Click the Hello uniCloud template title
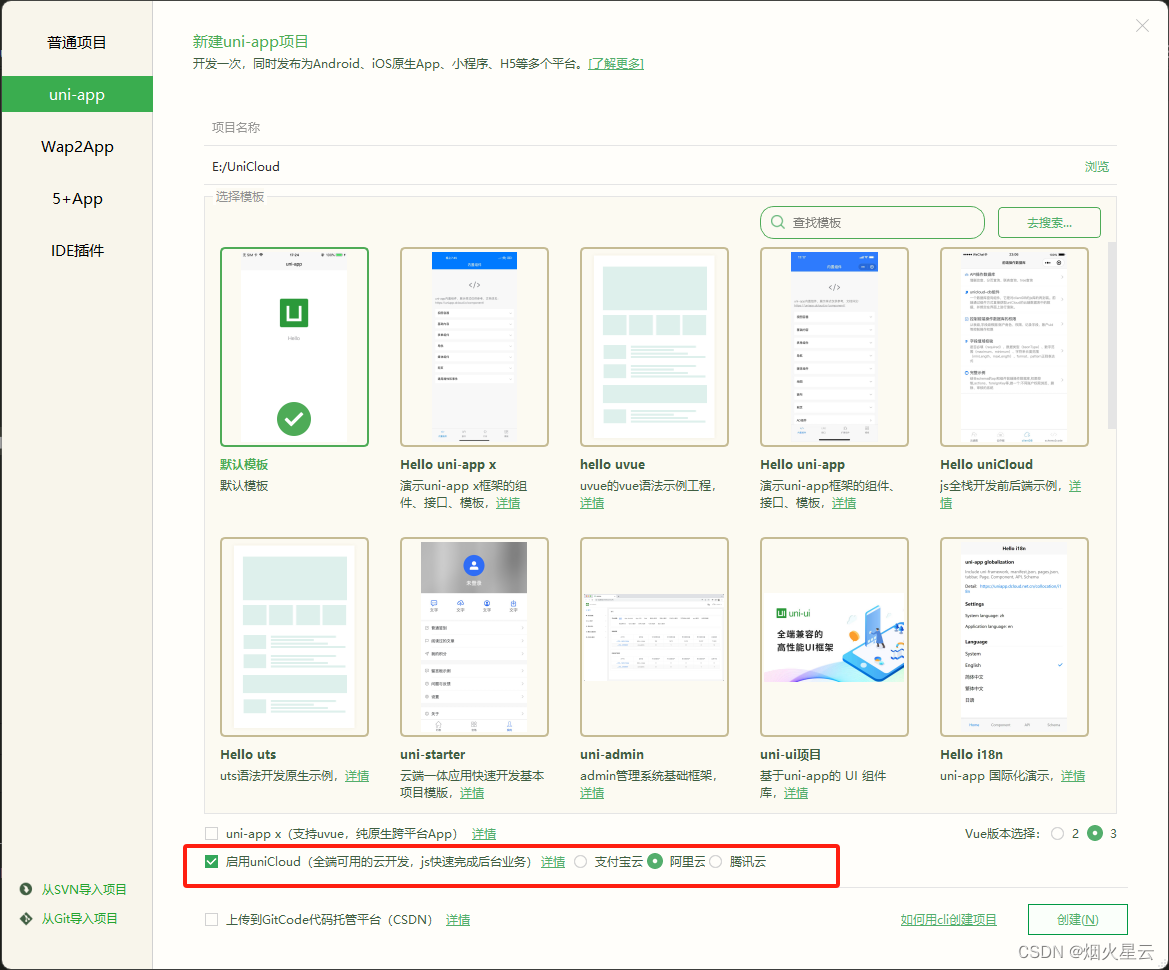The width and height of the screenshot is (1169, 970). [986, 464]
